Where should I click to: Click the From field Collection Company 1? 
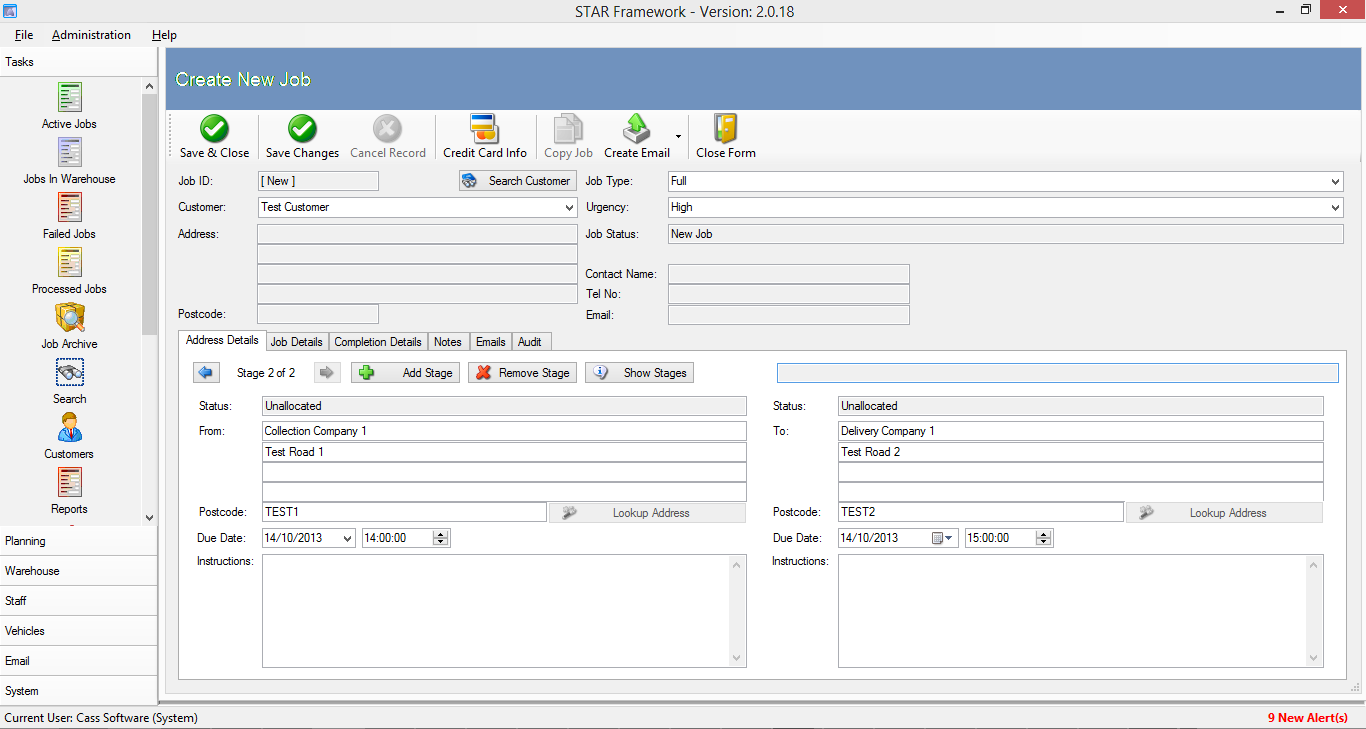point(504,431)
